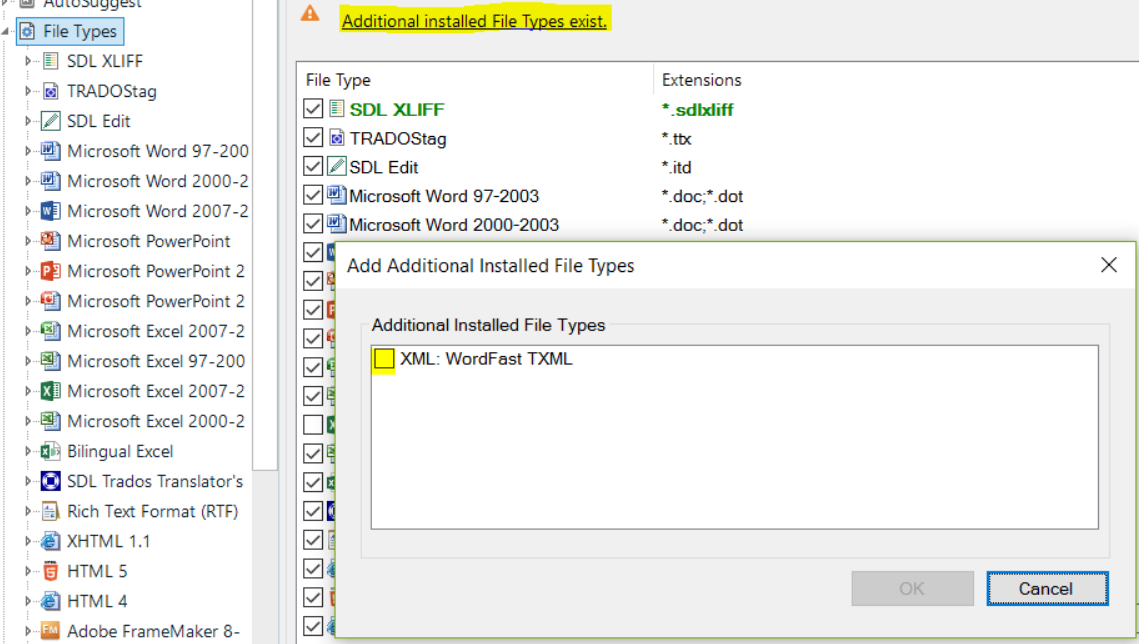Select the 'XML: WordFast TXML' list entry text
Screen dimensions: 1139x644
[486, 359]
